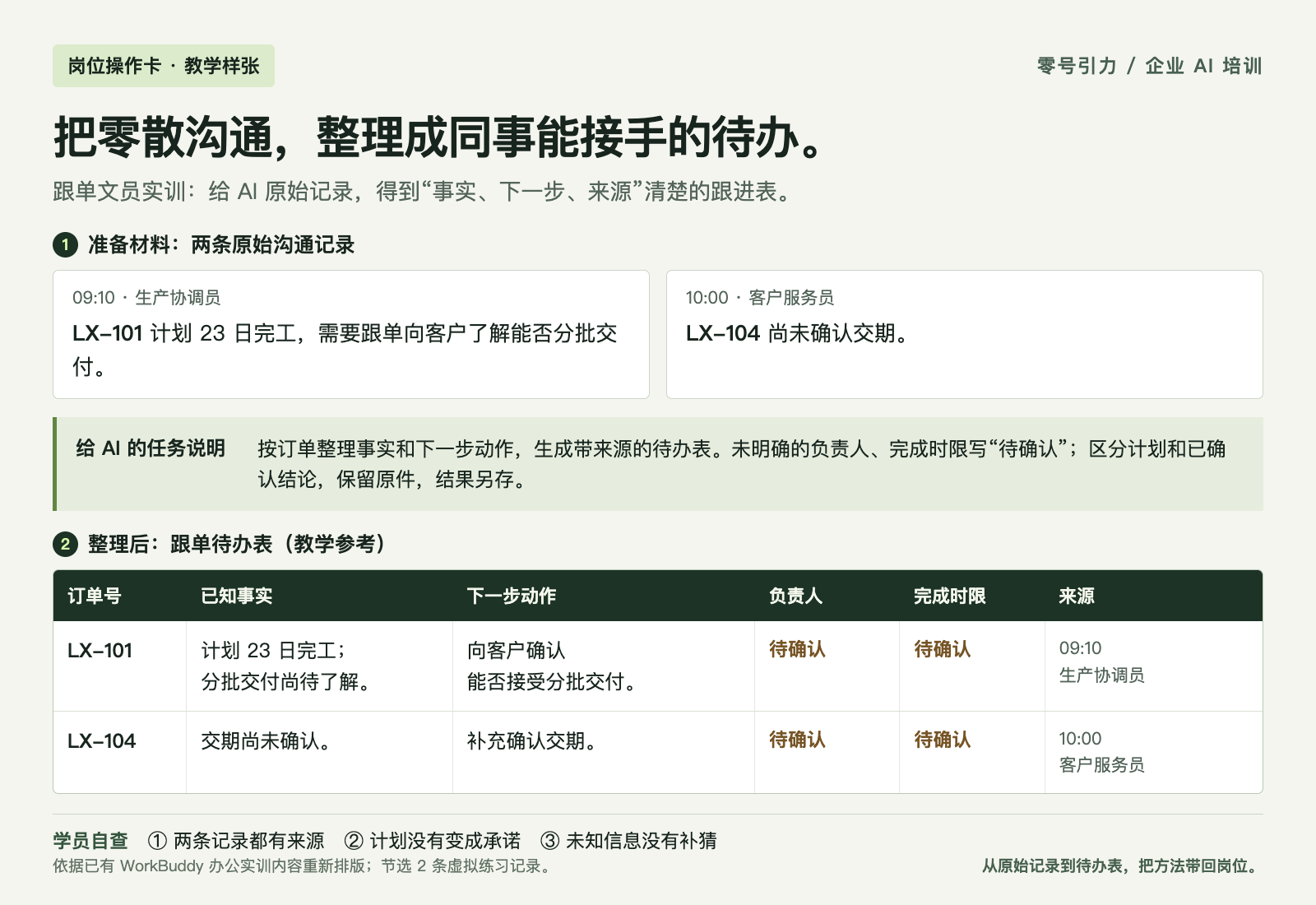Click the task description starting with 按订单整理事实
The height and width of the screenshot is (905, 1316).
point(741,464)
